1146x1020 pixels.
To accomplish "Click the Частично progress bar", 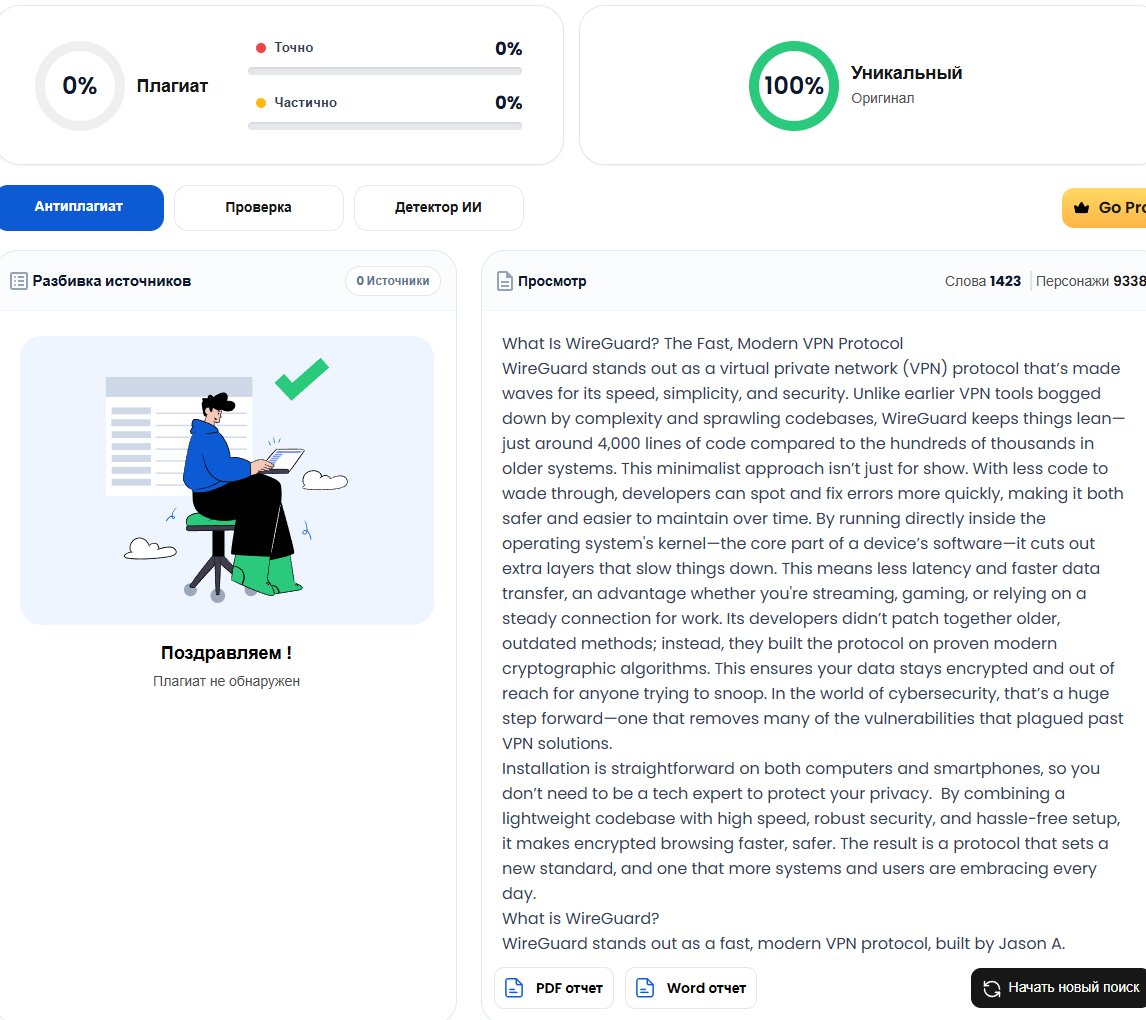I will (385, 126).
